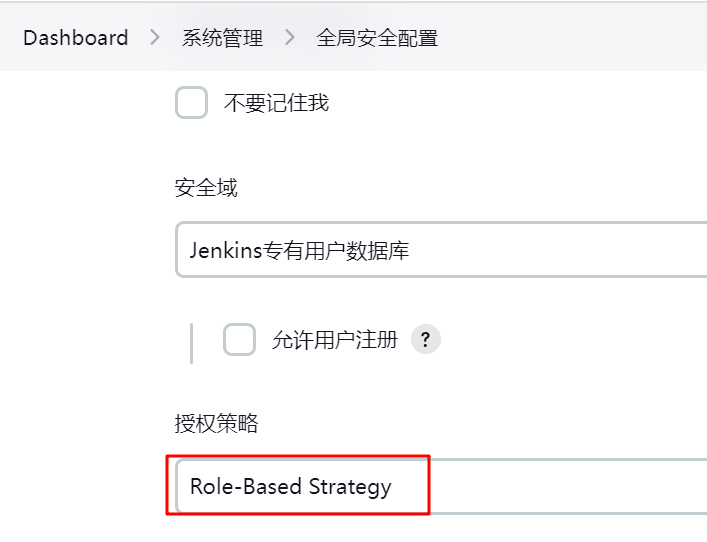The image size is (707, 542).
Task: Click the vertical indent bar beside 允许用户注册
Action: 191,342
